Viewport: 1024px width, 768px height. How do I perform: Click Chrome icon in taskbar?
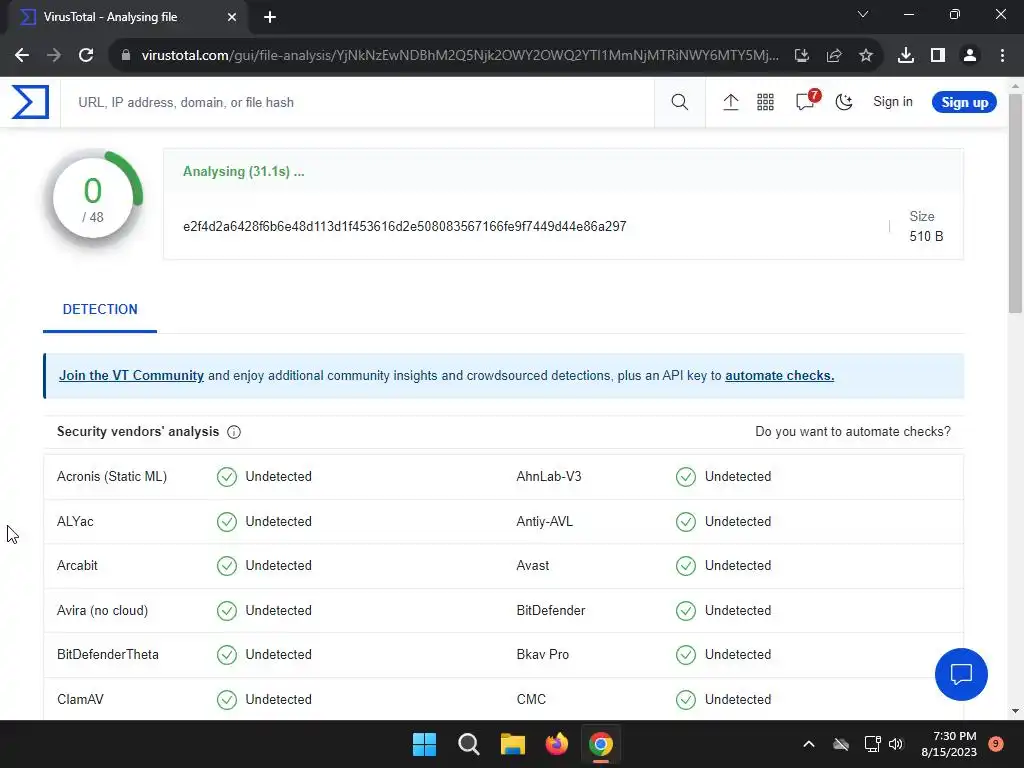601,744
